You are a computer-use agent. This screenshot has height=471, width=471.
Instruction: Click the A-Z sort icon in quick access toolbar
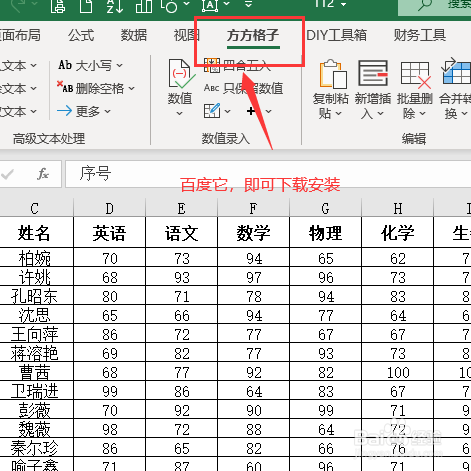click(x=115, y=6)
